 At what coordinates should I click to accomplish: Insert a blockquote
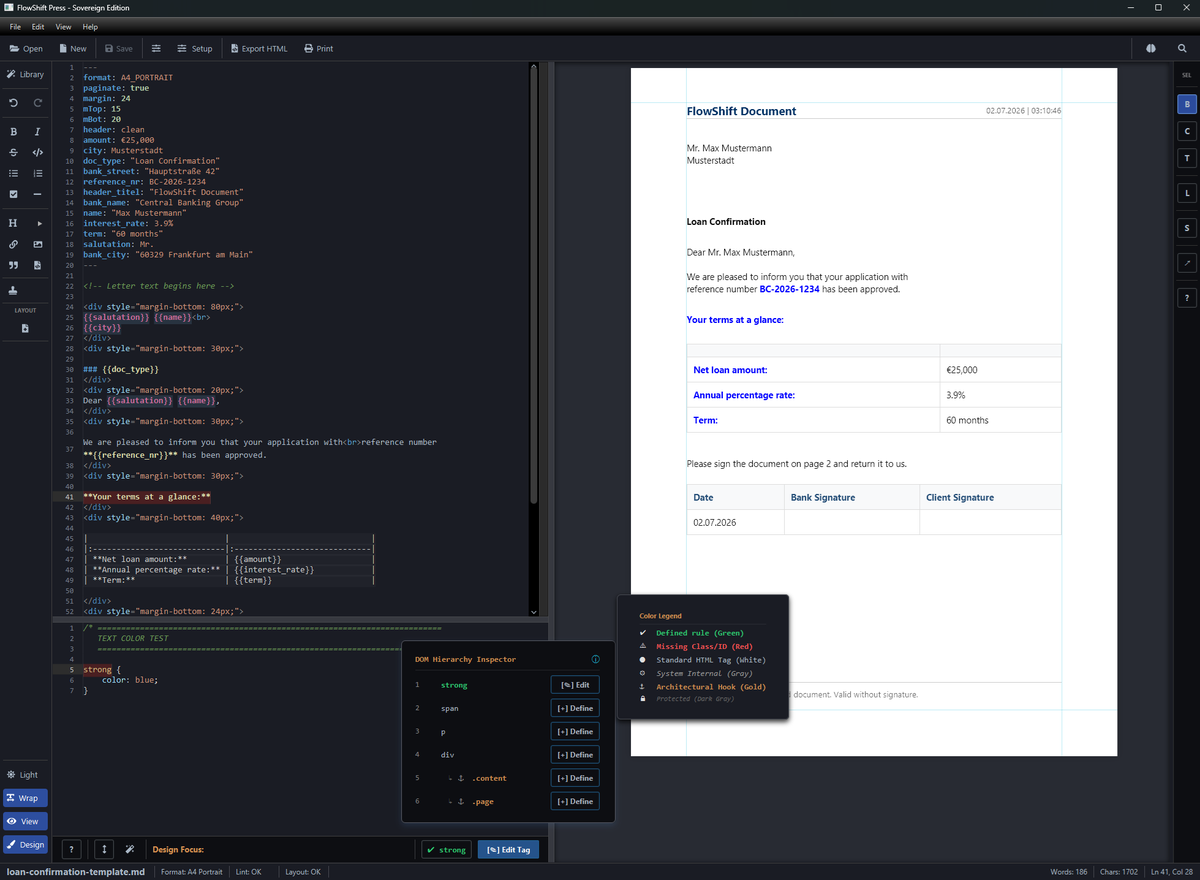[13, 265]
